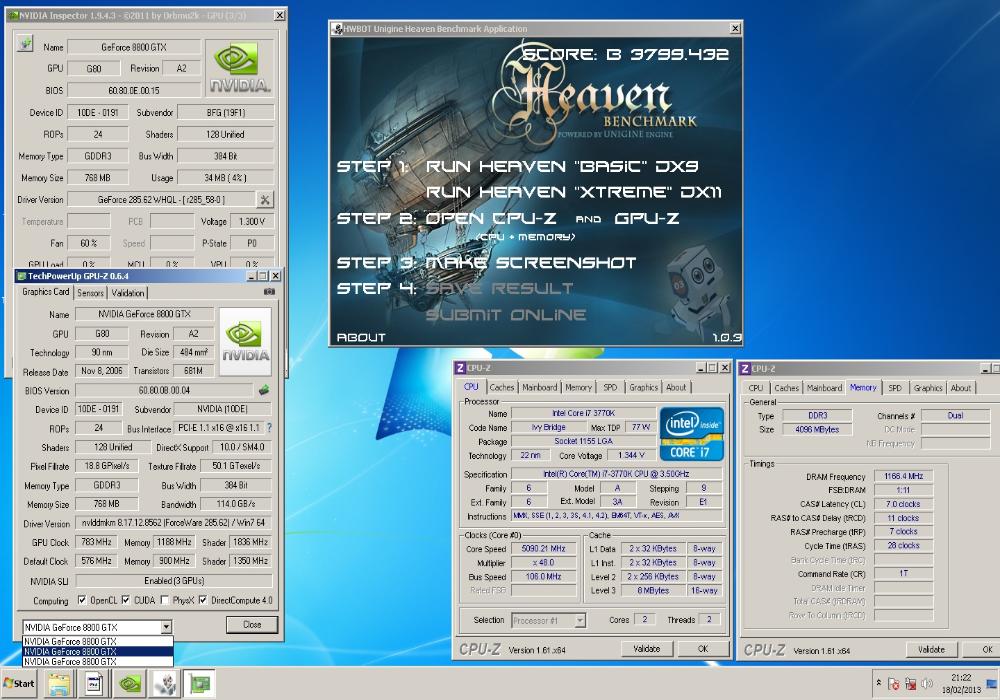Click Validate in the first CPU-Z window
1000x700 pixels.
click(x=647, y=648)
